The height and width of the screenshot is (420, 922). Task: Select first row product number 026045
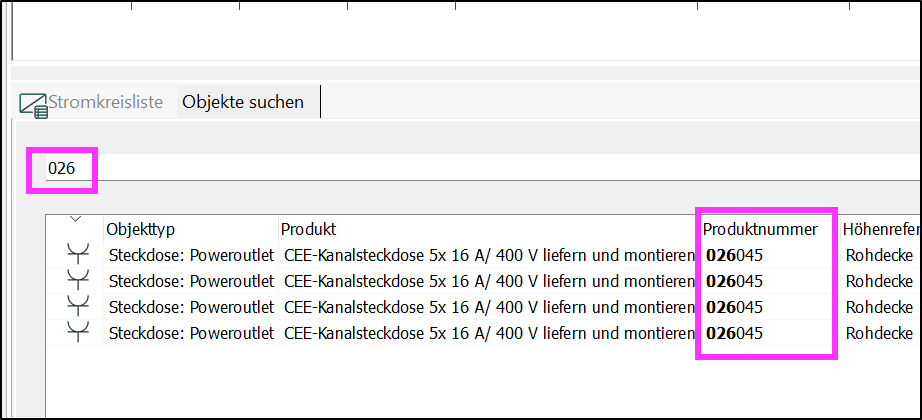pyautogui.click(x=734, y=256)
